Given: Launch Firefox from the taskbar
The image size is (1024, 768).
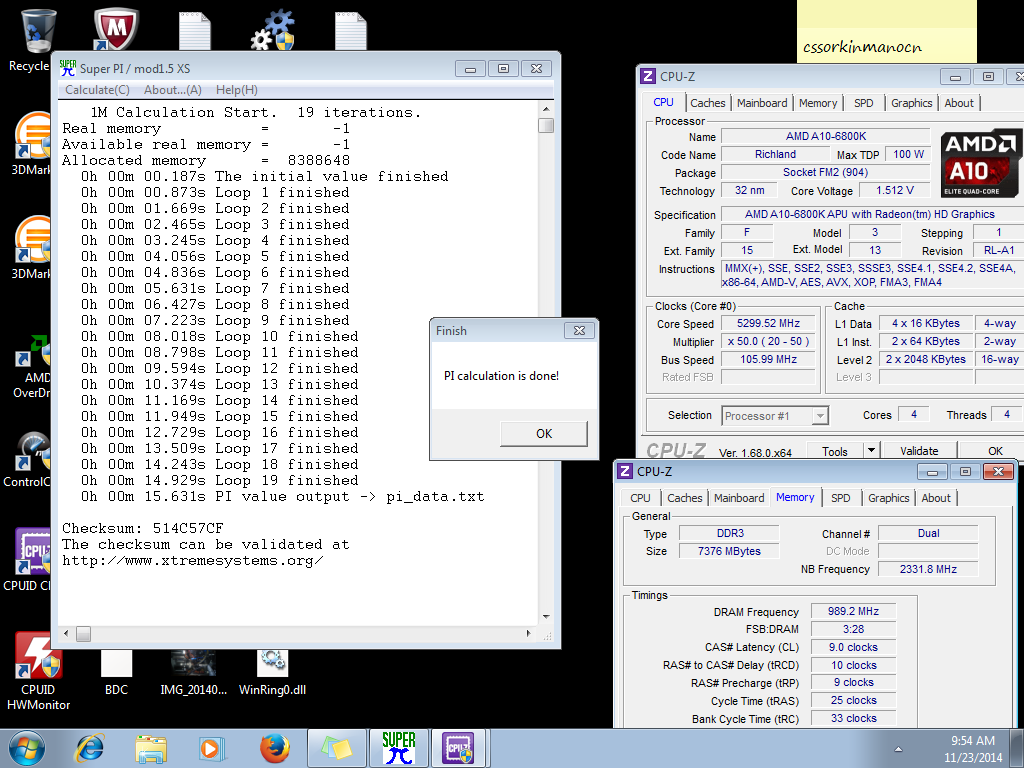Looking at the screenshot, I should 275,748.
